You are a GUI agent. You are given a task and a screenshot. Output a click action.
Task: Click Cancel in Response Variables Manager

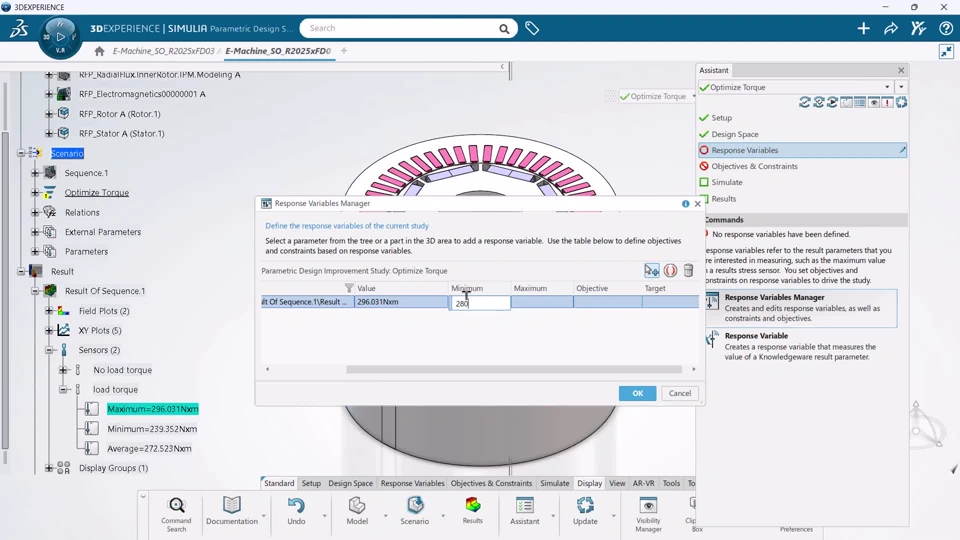coord(680,393)
